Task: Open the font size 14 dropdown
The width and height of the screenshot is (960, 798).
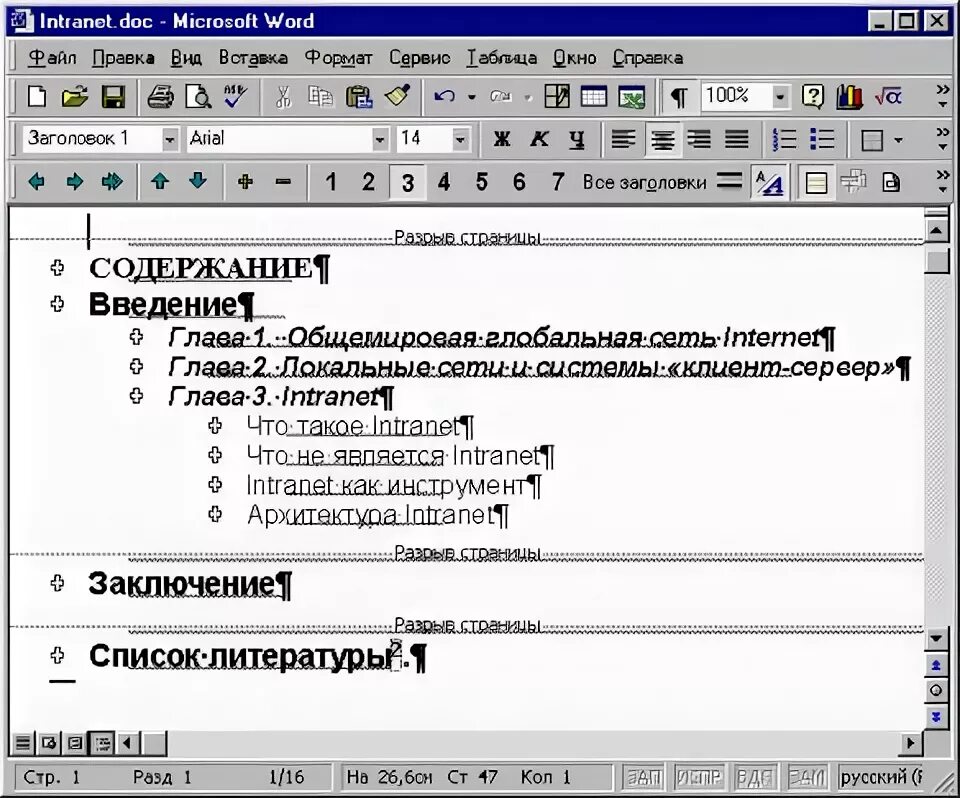Action: click(461, 140)
